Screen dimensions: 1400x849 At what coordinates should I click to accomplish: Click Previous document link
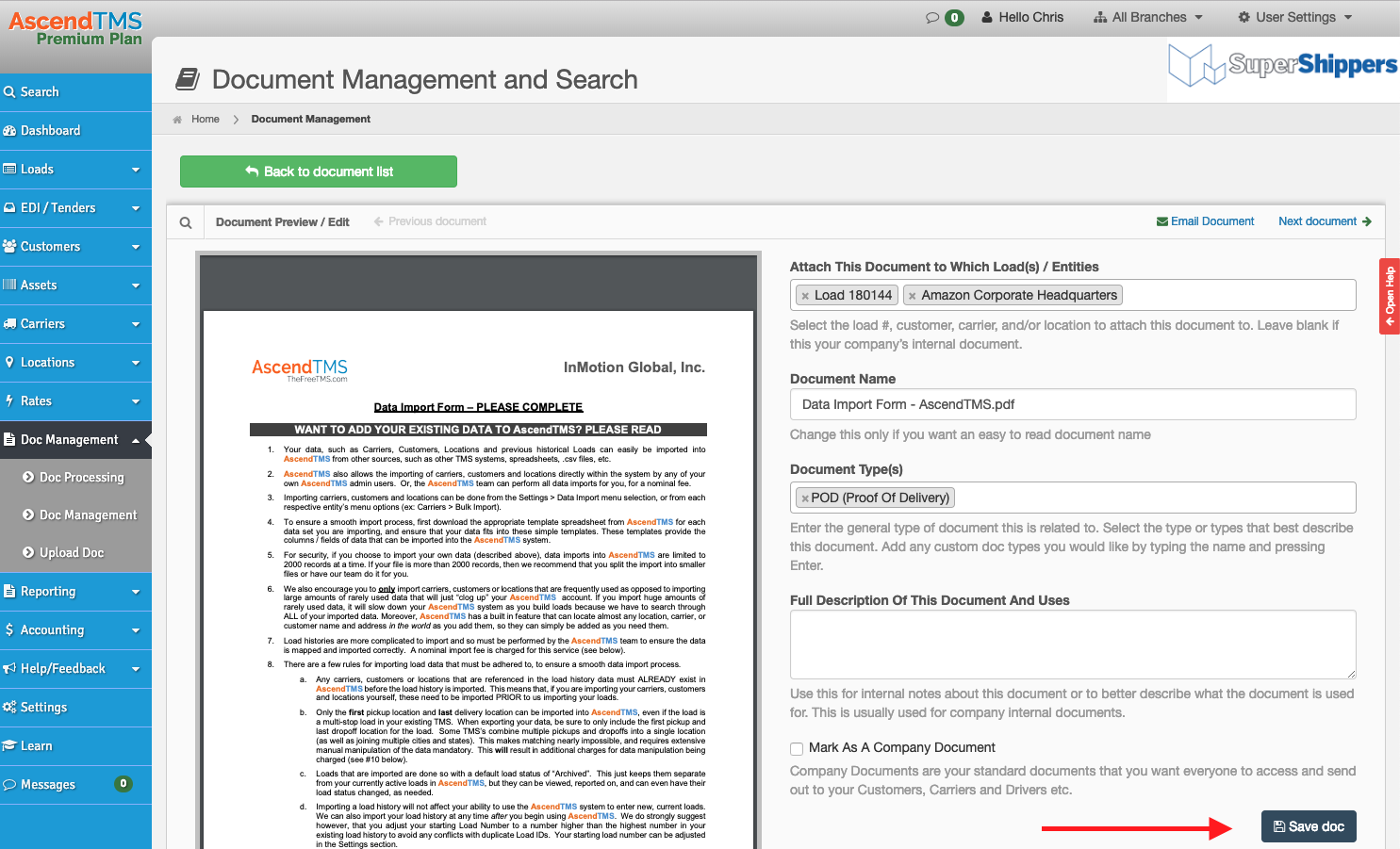pos(430,221)
